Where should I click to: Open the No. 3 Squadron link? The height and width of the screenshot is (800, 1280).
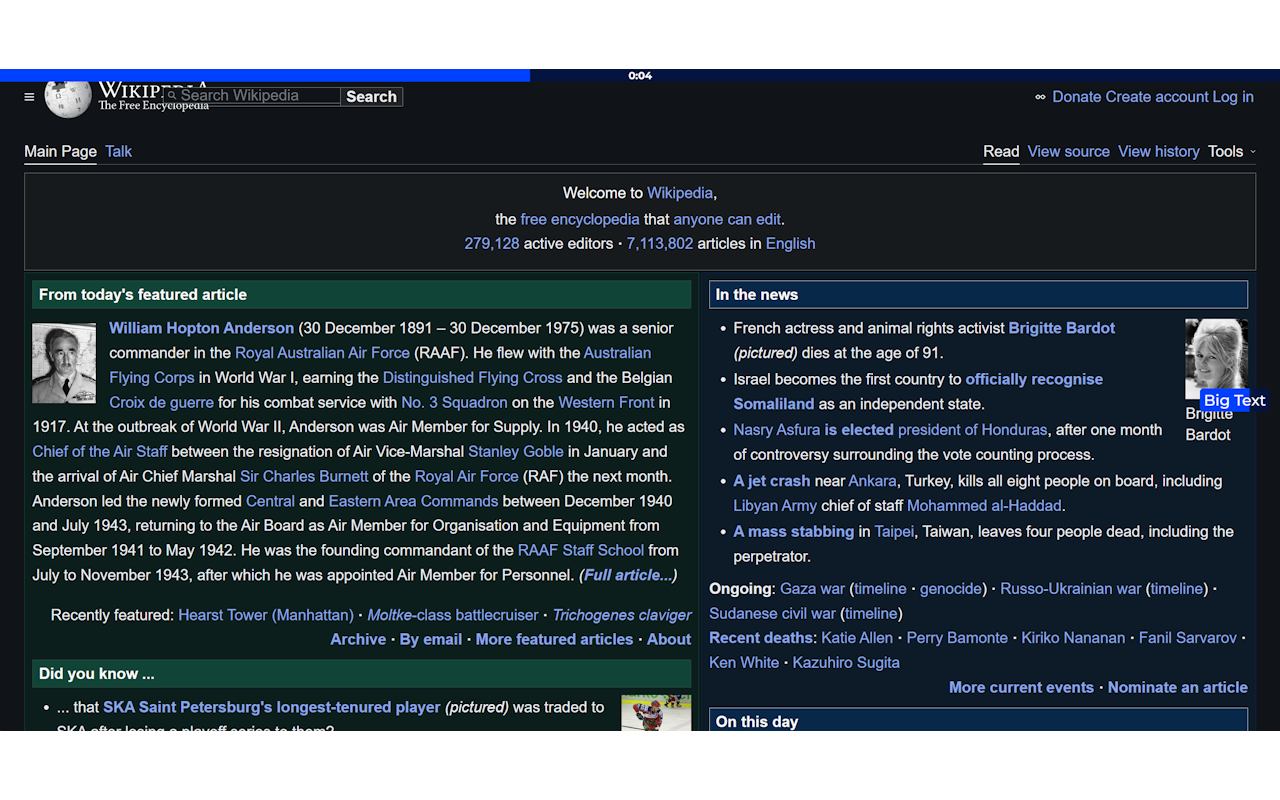point(454,402)
